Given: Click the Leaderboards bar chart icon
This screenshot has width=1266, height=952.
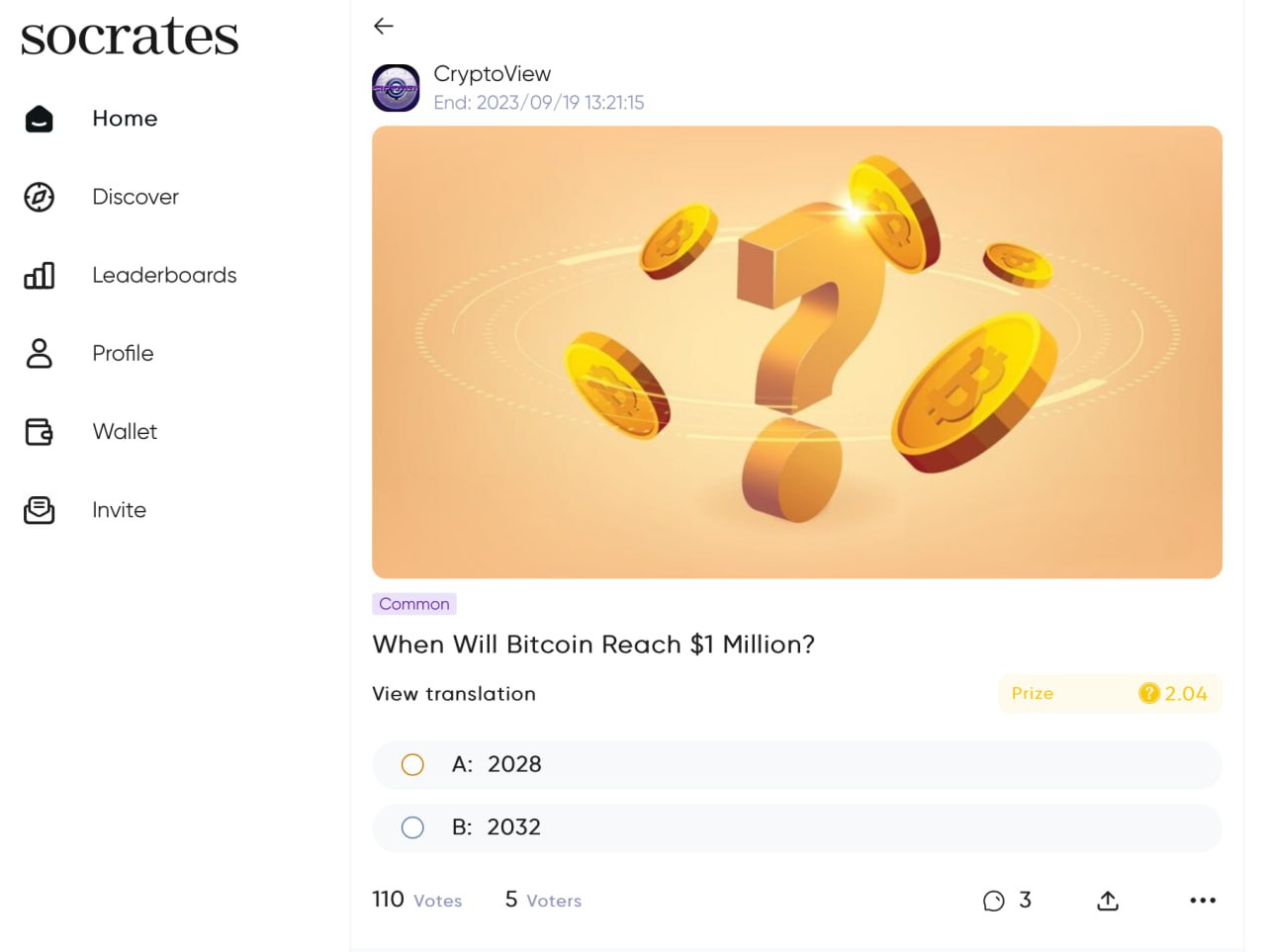Looking at the screenshot, I should 39,275.
